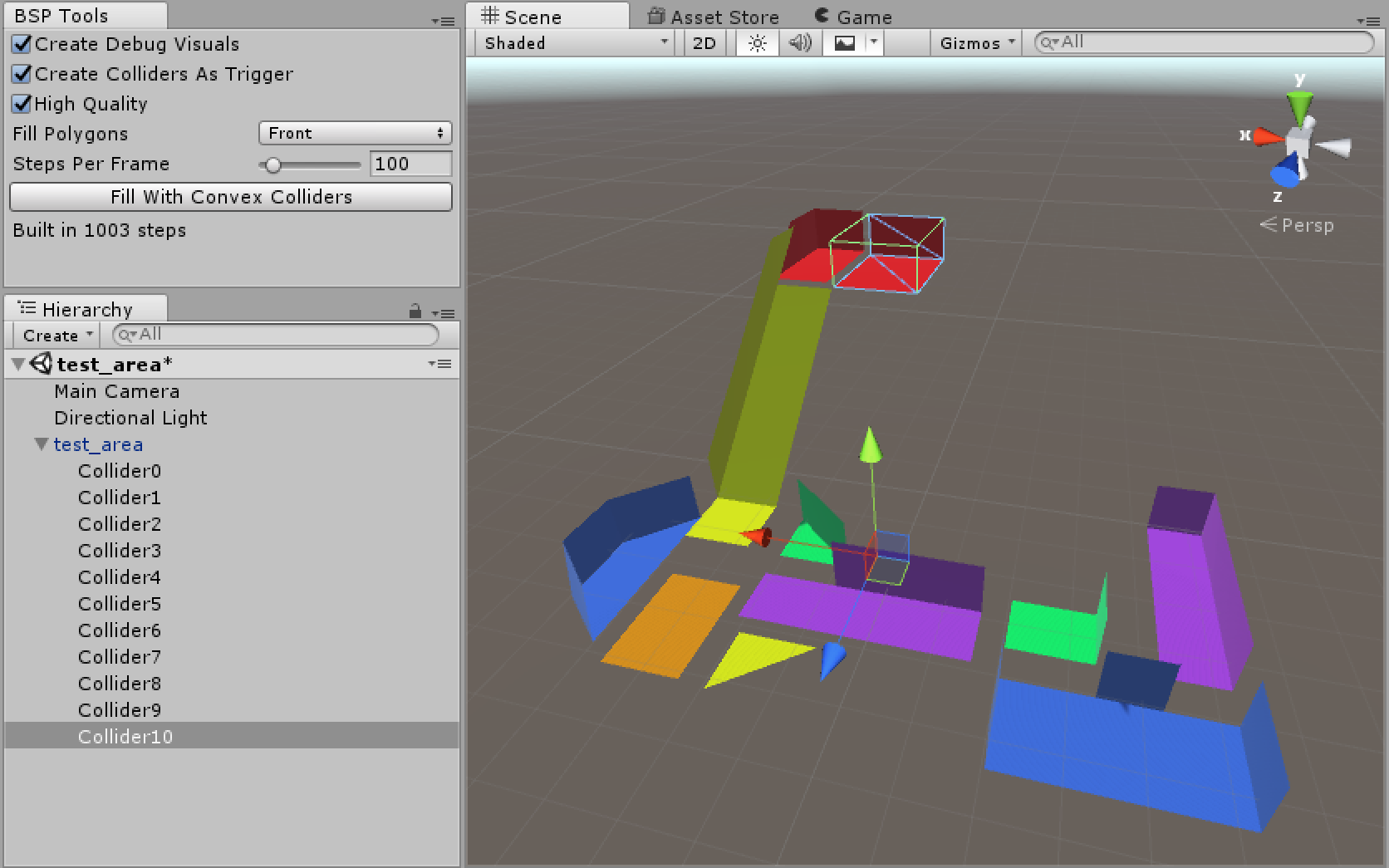The width and height of the screenshot is (1389, 868).
Task: Select the BSP Tools tab
Action: pyautogui.click(x=86, y=16)
